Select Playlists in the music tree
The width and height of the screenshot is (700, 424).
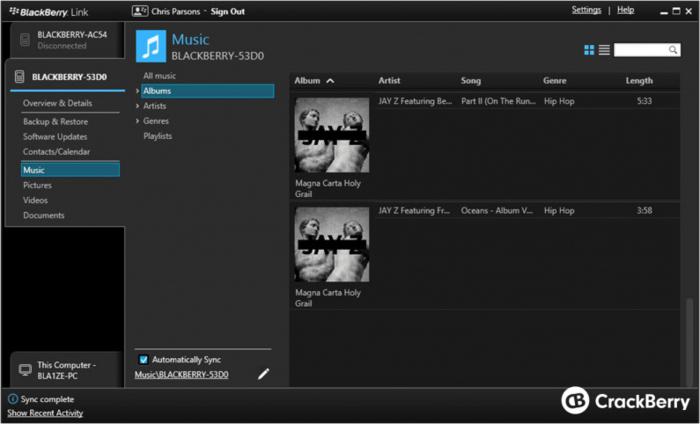(x=158, y=136)
